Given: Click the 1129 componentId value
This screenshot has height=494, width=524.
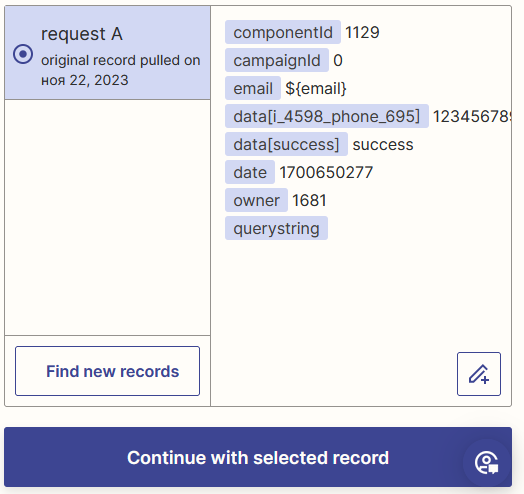Looking at the screenshot, I should pos(362,32).
